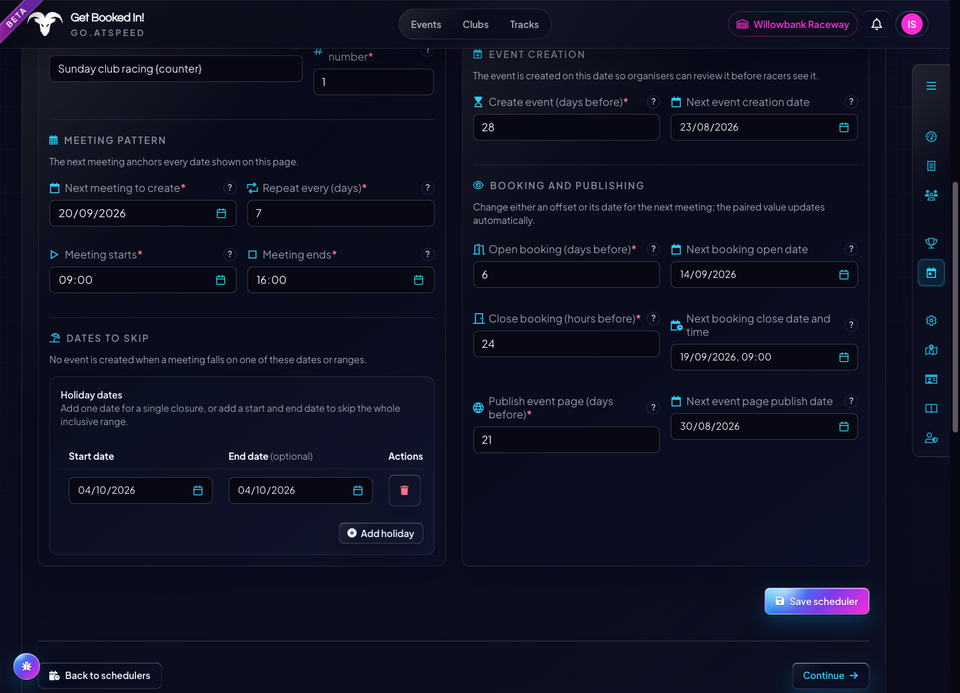
Task: Open the map pin icon in the sidebar
Action: point(931,350)
